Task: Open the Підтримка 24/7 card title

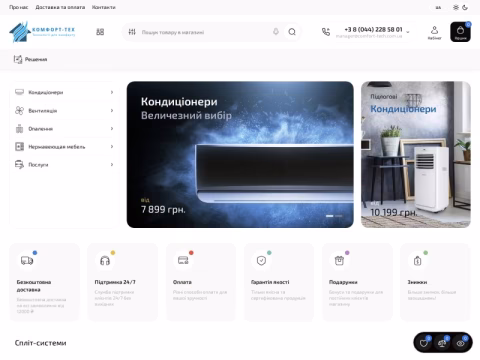Action: pyautogui.click(x=115, y=282)
